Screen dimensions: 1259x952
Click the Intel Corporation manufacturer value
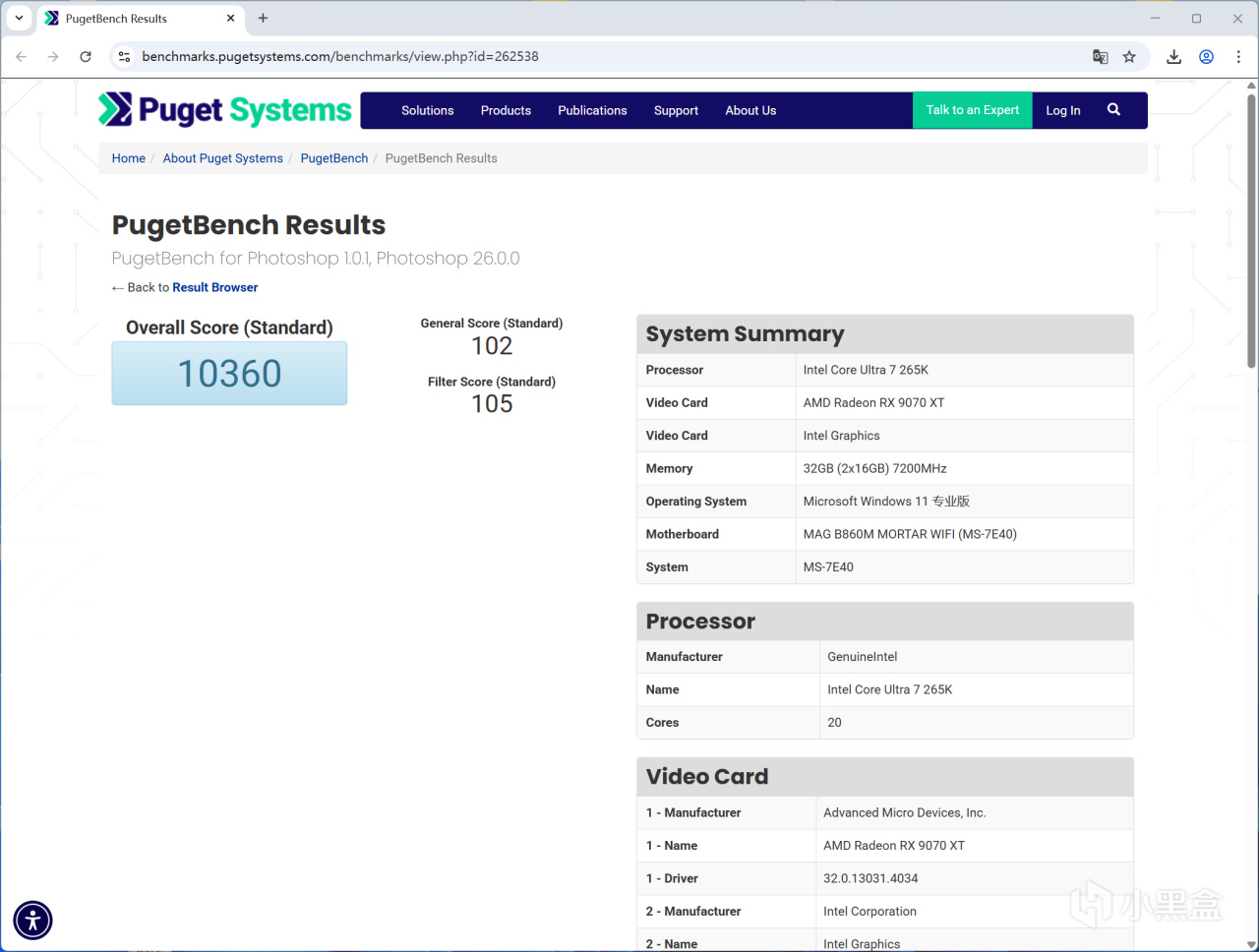[x=870, y=912]
